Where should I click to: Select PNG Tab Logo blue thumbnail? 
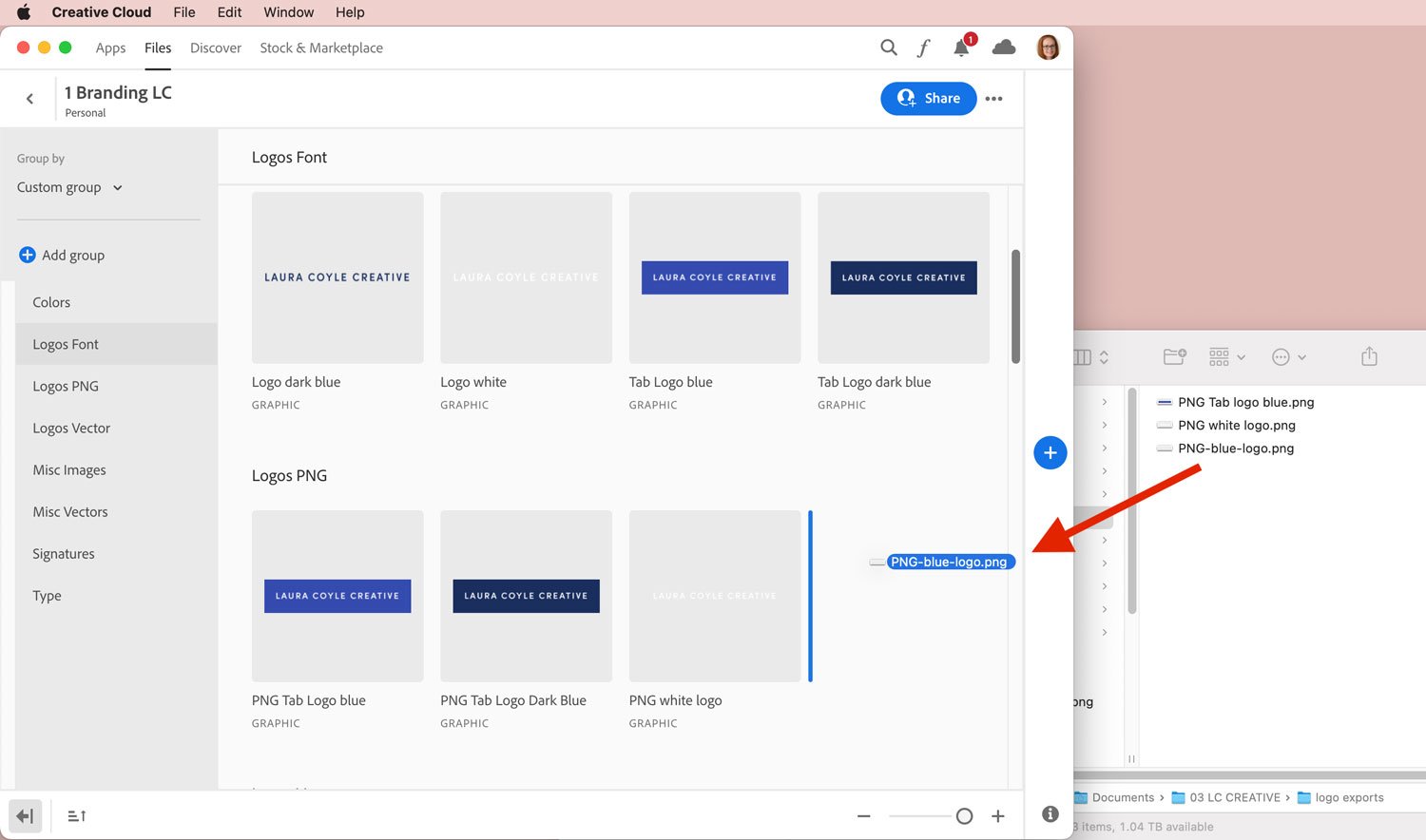tap(337, 596)
